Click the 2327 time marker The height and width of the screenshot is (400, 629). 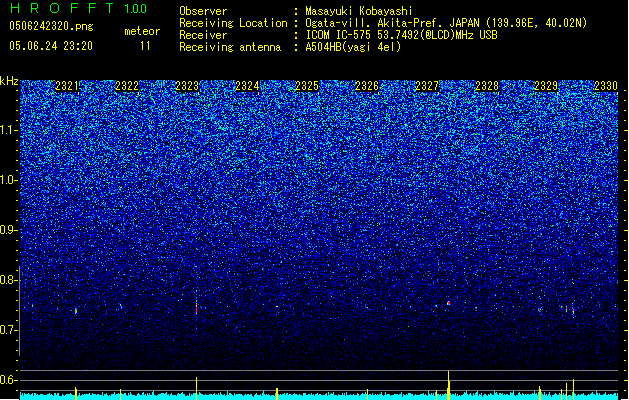coord(427,86)
